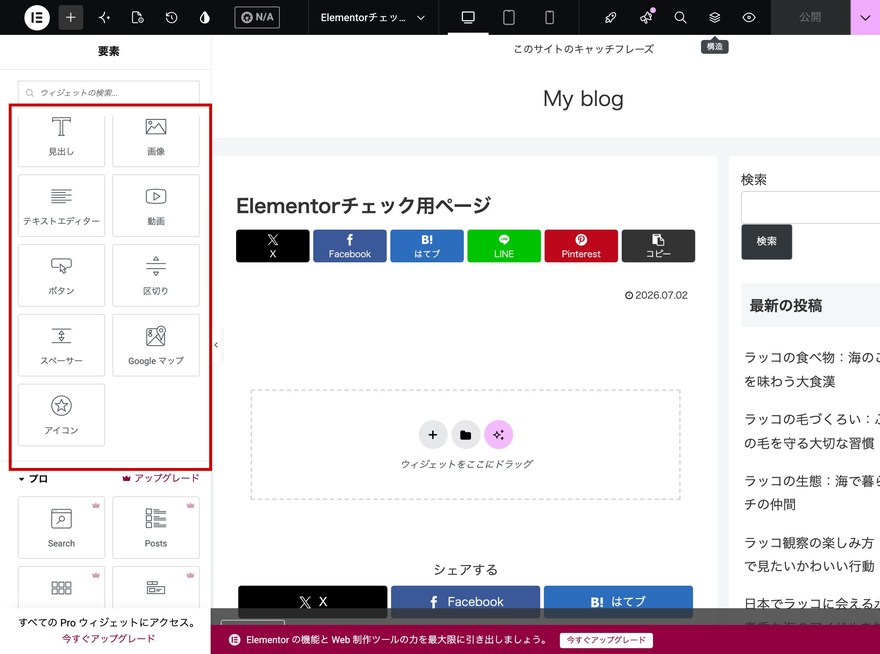This screenshot has height=654, width=880.
Task: Click the Elementorチェック用ページ heading
Action: tap(364, 205)
